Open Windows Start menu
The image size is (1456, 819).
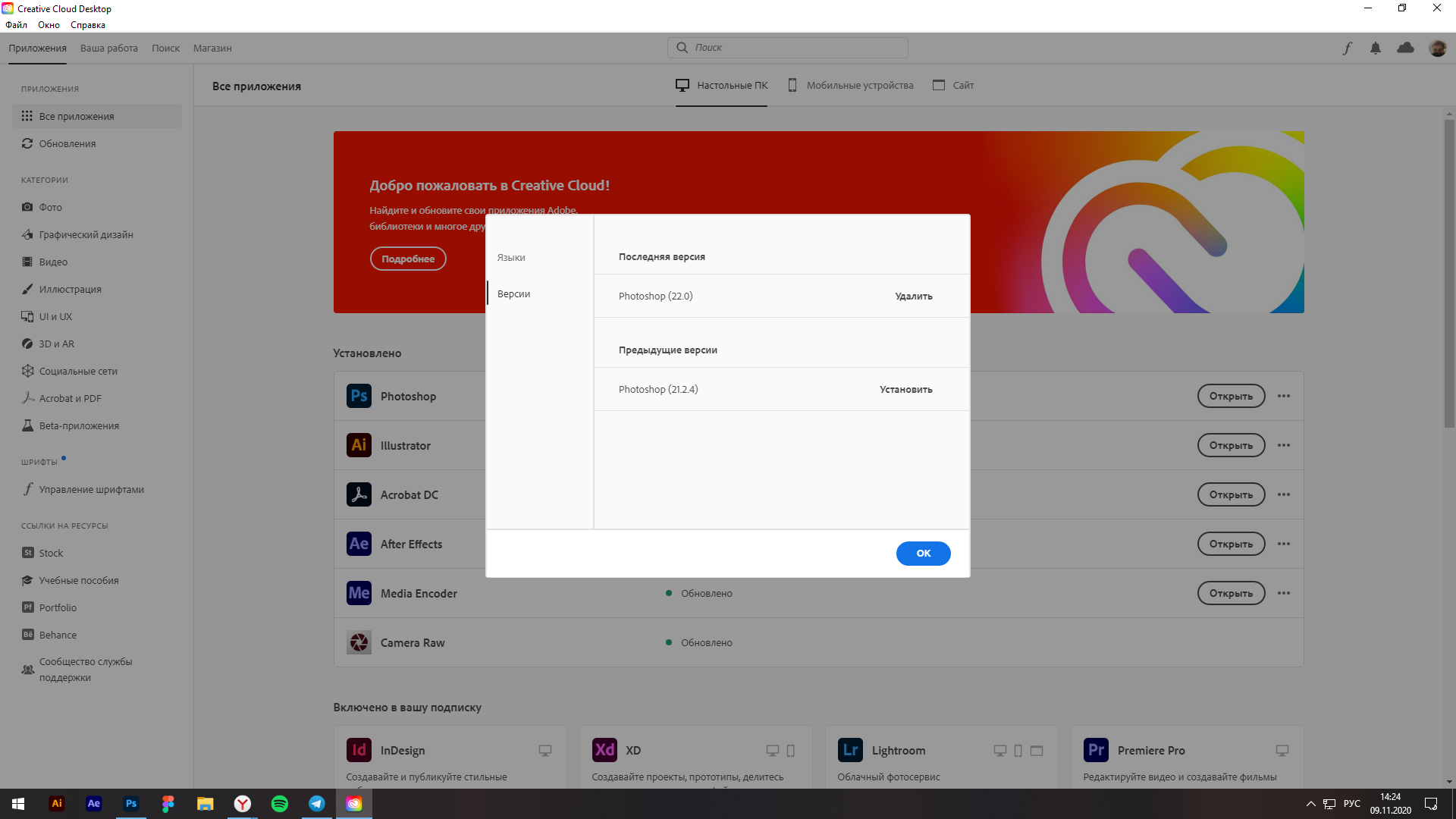point(18,804)
